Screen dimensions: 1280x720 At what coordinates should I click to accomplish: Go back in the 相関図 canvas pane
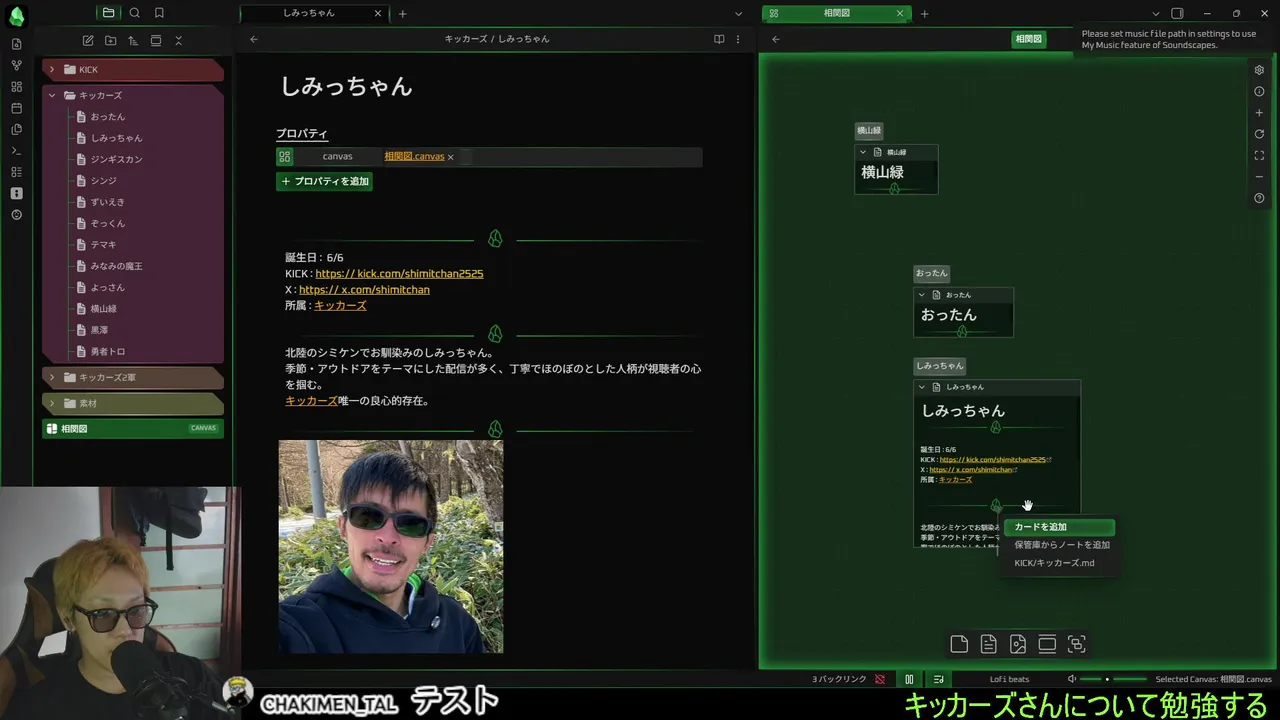click(x=776, y=39)
